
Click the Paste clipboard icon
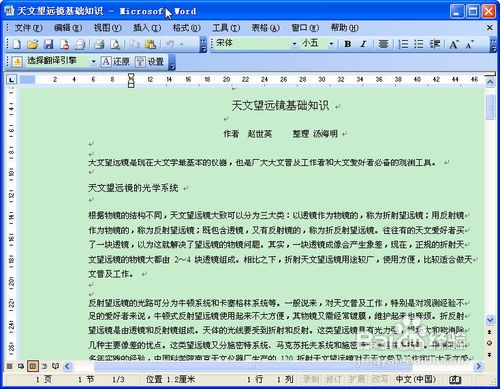pos(151,44)
